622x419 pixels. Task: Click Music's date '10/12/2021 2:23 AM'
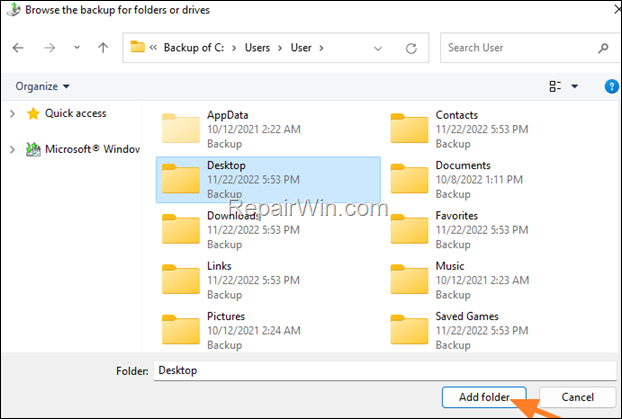pyautogui.click(x=482, y=281)
